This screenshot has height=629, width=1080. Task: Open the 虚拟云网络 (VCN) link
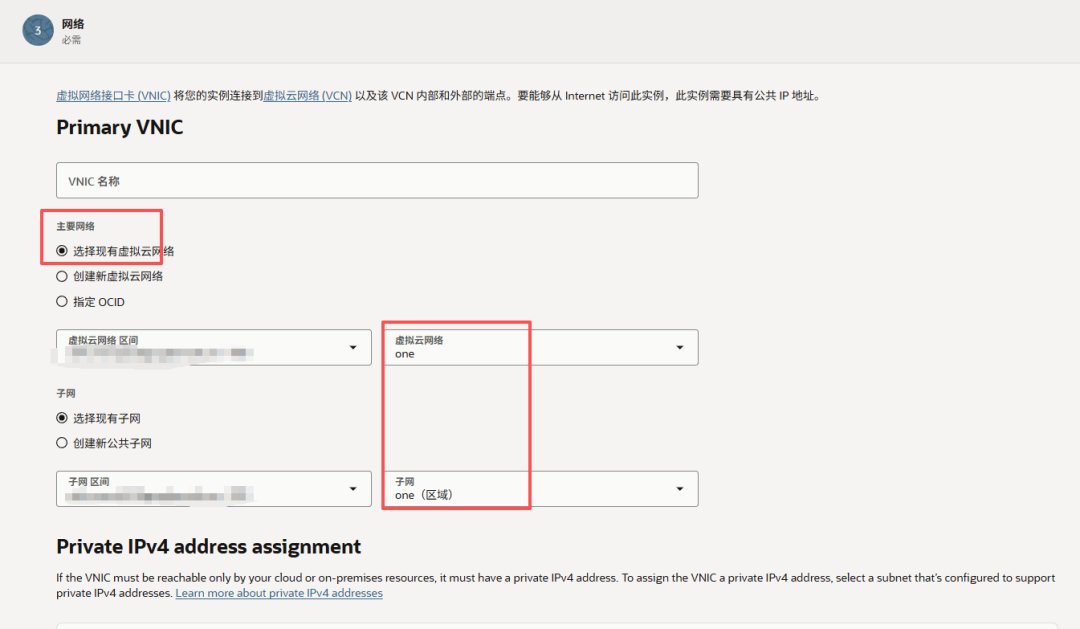[x=307, y=96]
